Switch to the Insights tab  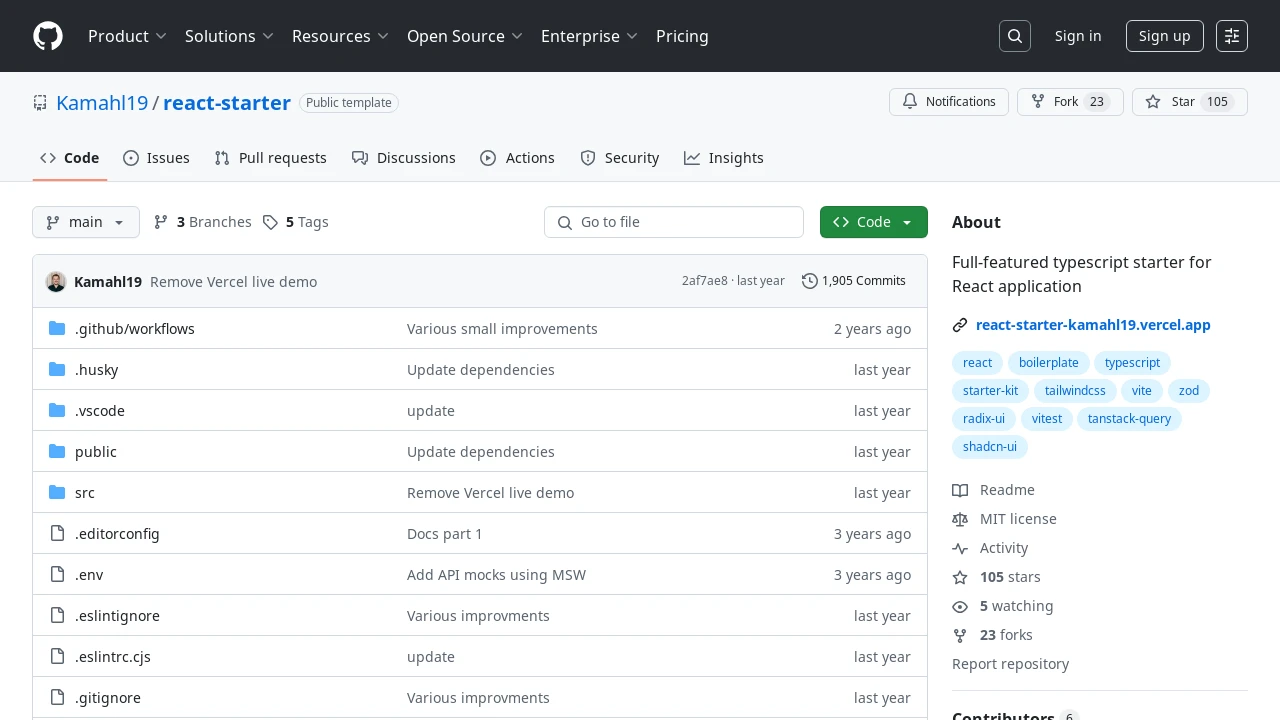point(724,158)
